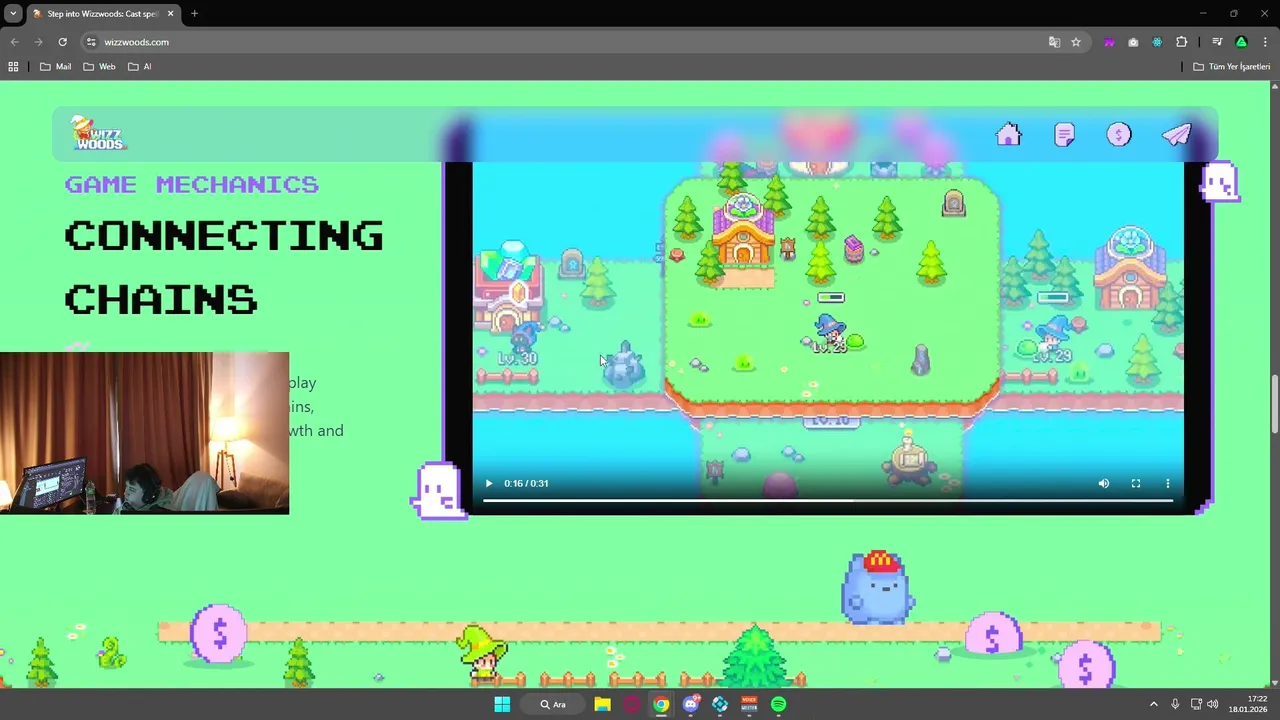Open the green Chrome profile avatar
The width and height of the screenshot is (1280, 720).
pos(1241,42)
